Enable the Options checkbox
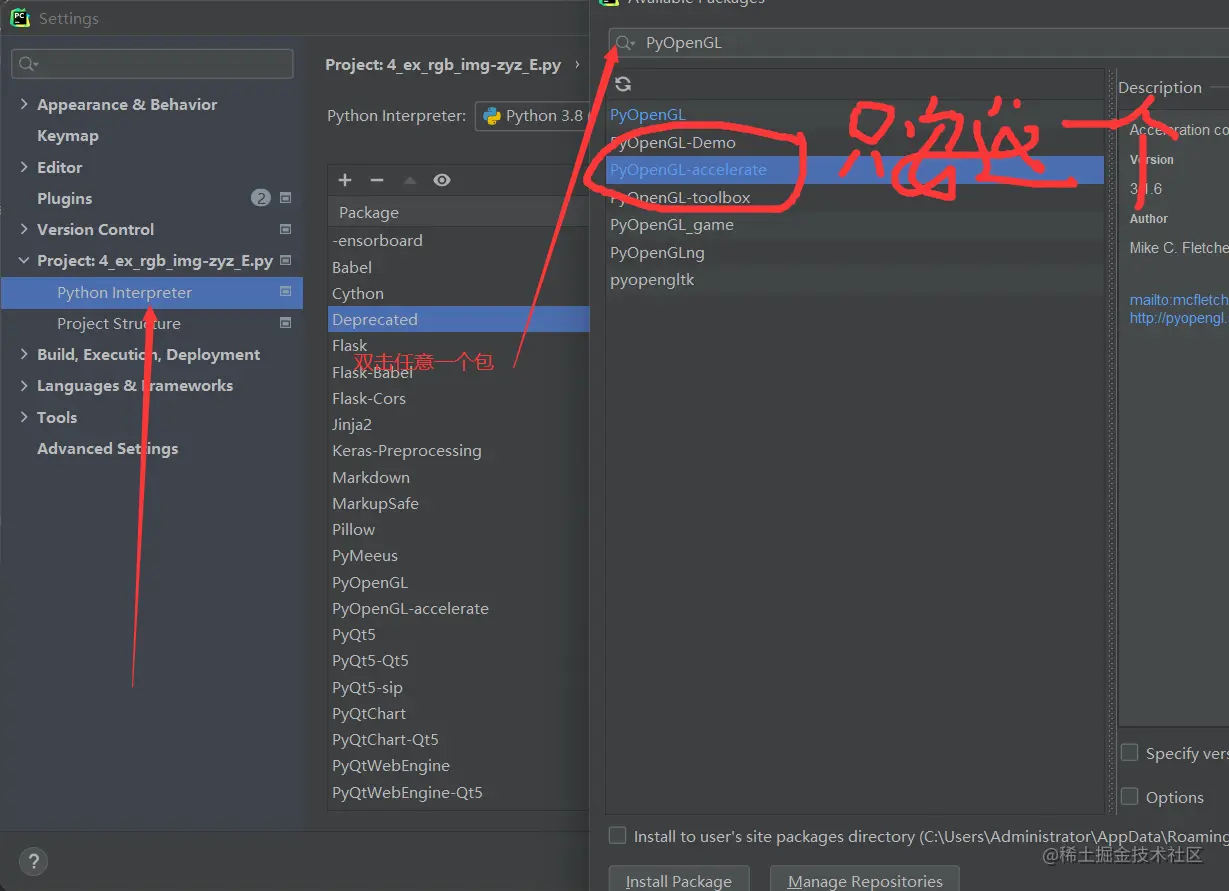The image size is (1229, 891). (x=1129, y=796)
